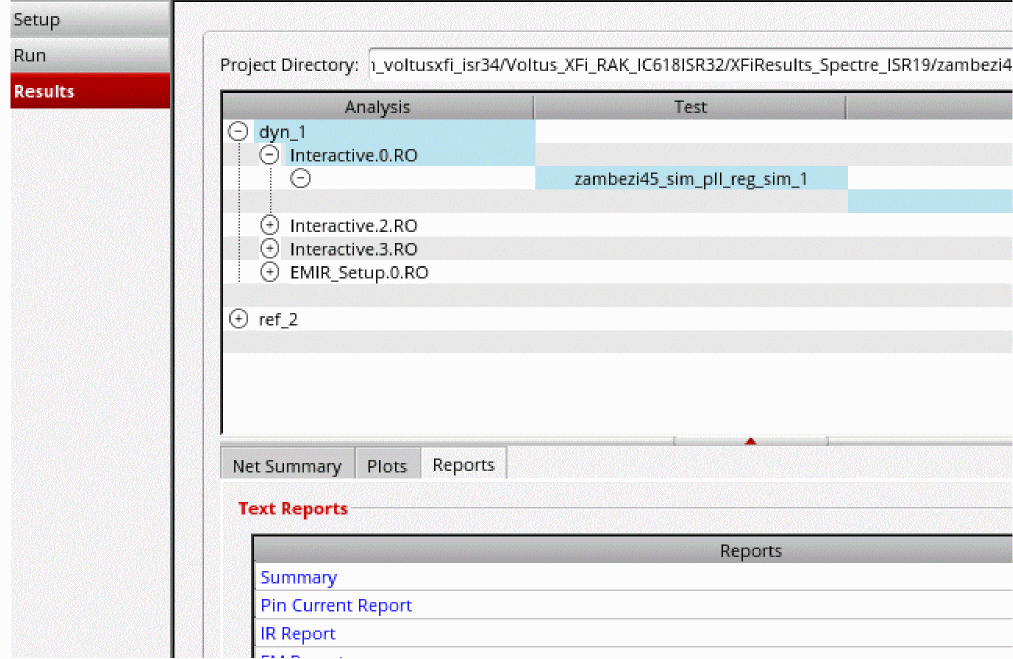The width and height of the screenshot is (1013, 659).
Task: Collapse the unnamed node under Interactive.0.RO
Action: [300, 179]
